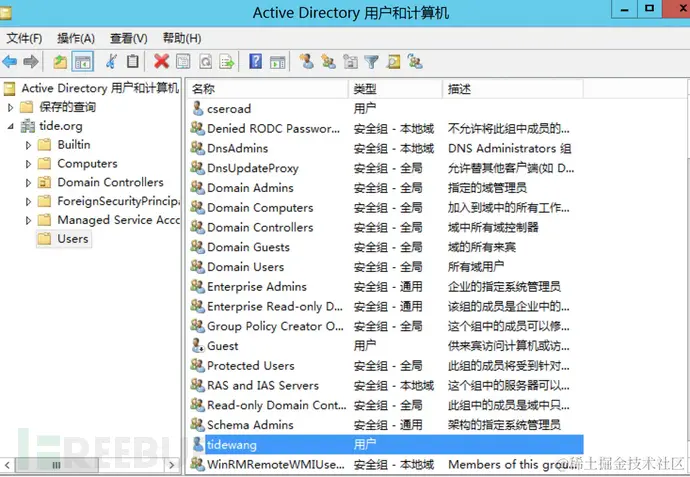The image size is (690, 477).
Task: Click the Export list icon
Action: [x=227, y=62]
